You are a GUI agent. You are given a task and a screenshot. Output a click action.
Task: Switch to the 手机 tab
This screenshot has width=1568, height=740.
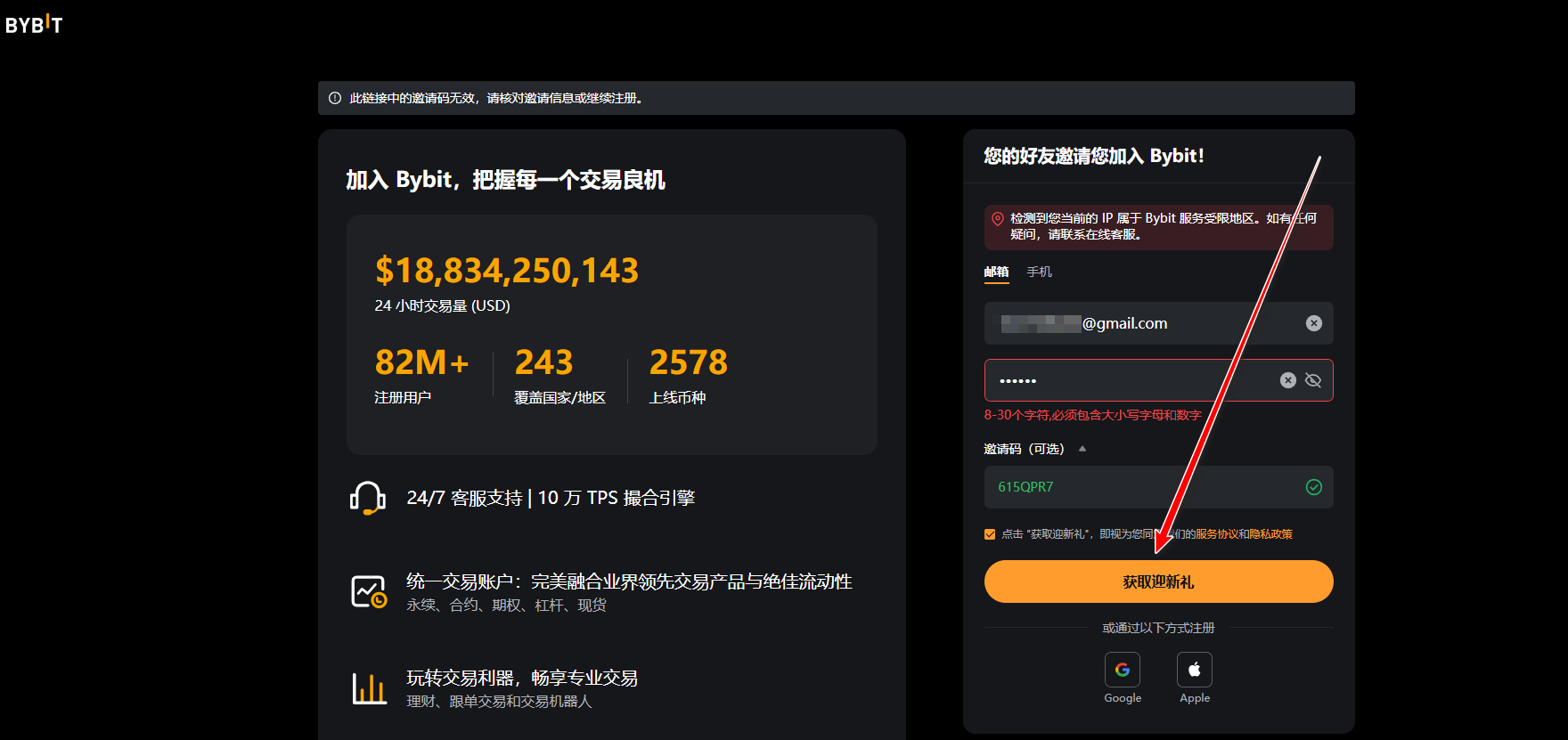[x=1039, y=272]
